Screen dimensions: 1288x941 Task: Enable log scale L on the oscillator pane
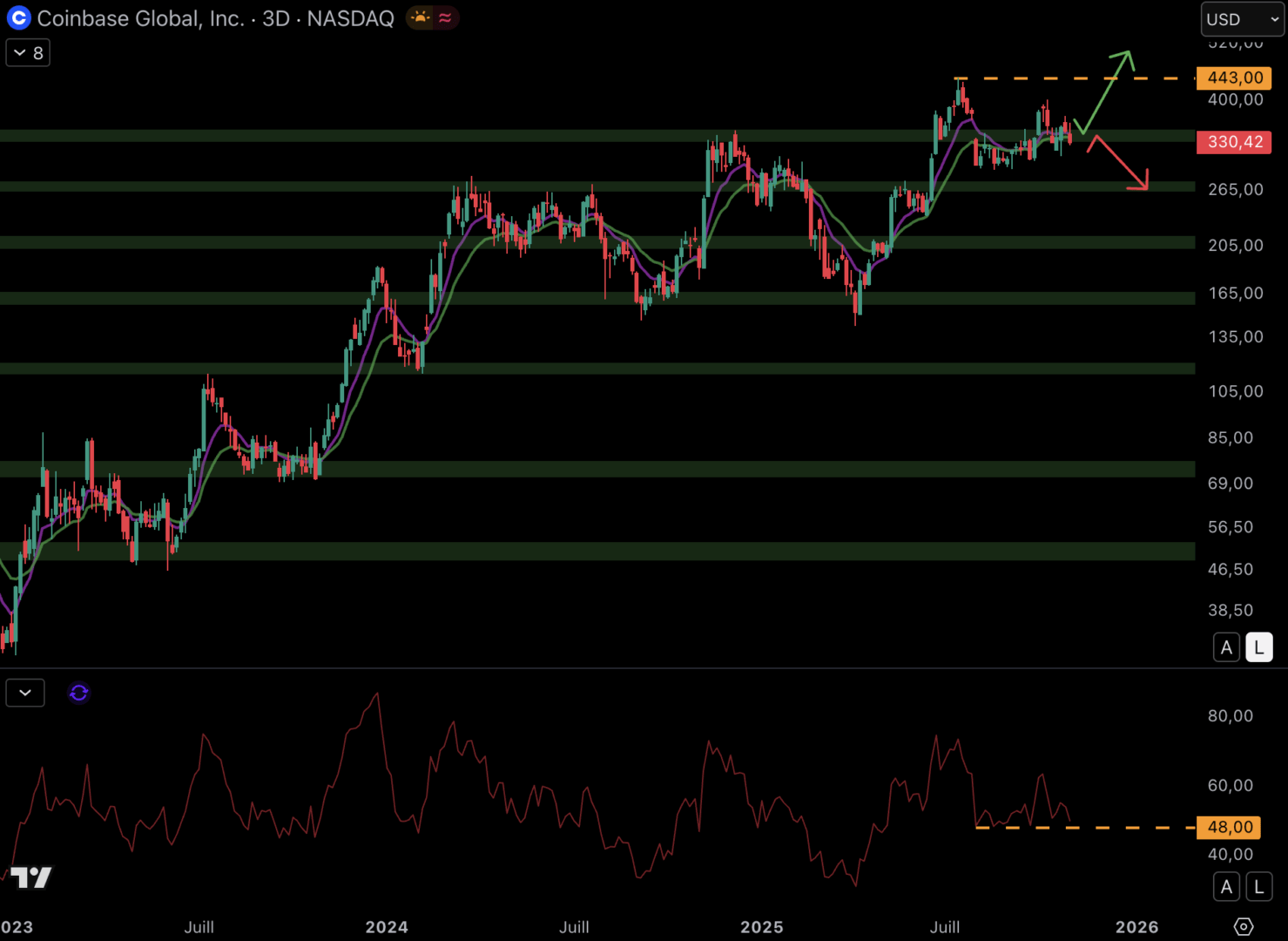1258,887
